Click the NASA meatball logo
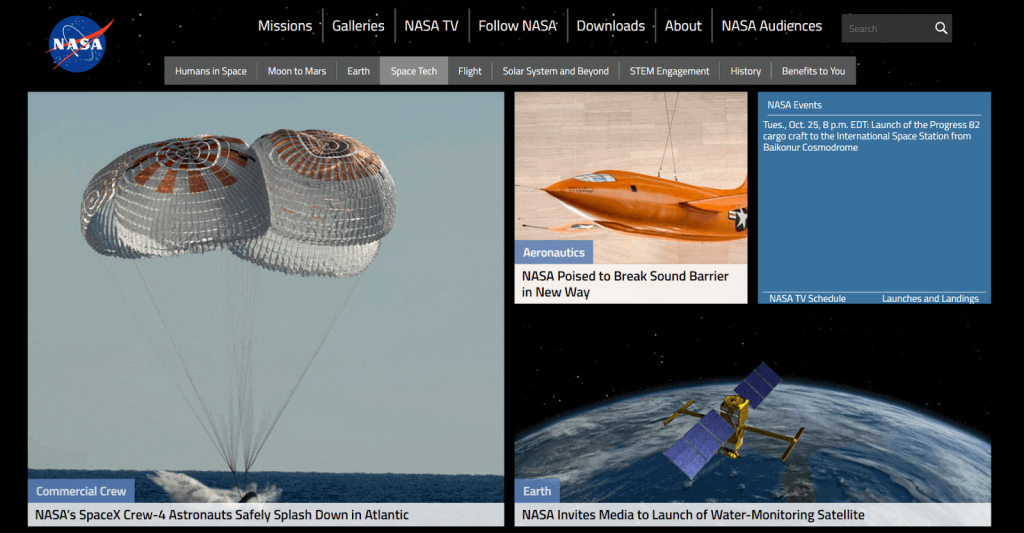The width and height of the screenshot is (1024, 533). point(79,44)
